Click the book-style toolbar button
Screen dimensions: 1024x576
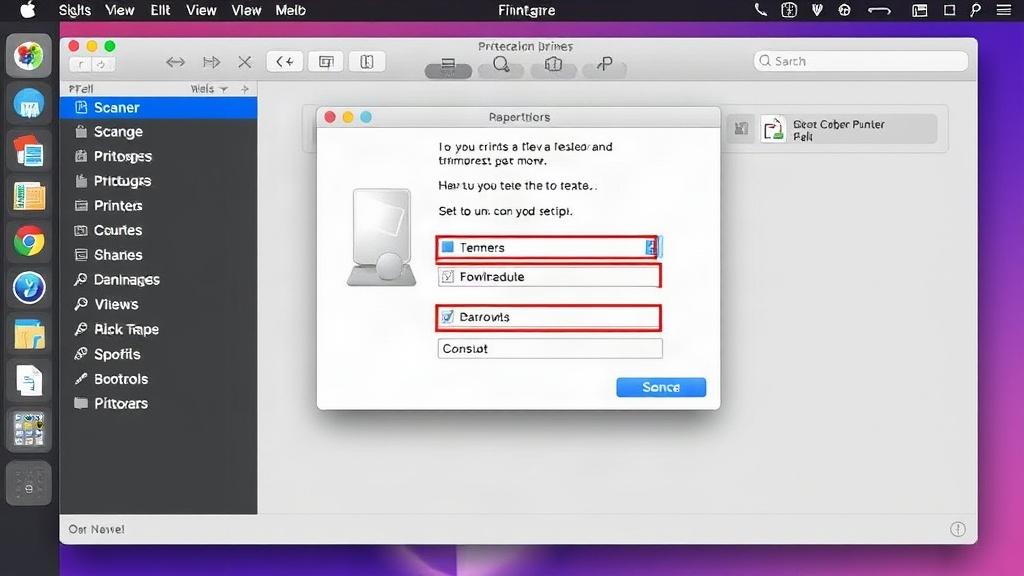[367, 62]
